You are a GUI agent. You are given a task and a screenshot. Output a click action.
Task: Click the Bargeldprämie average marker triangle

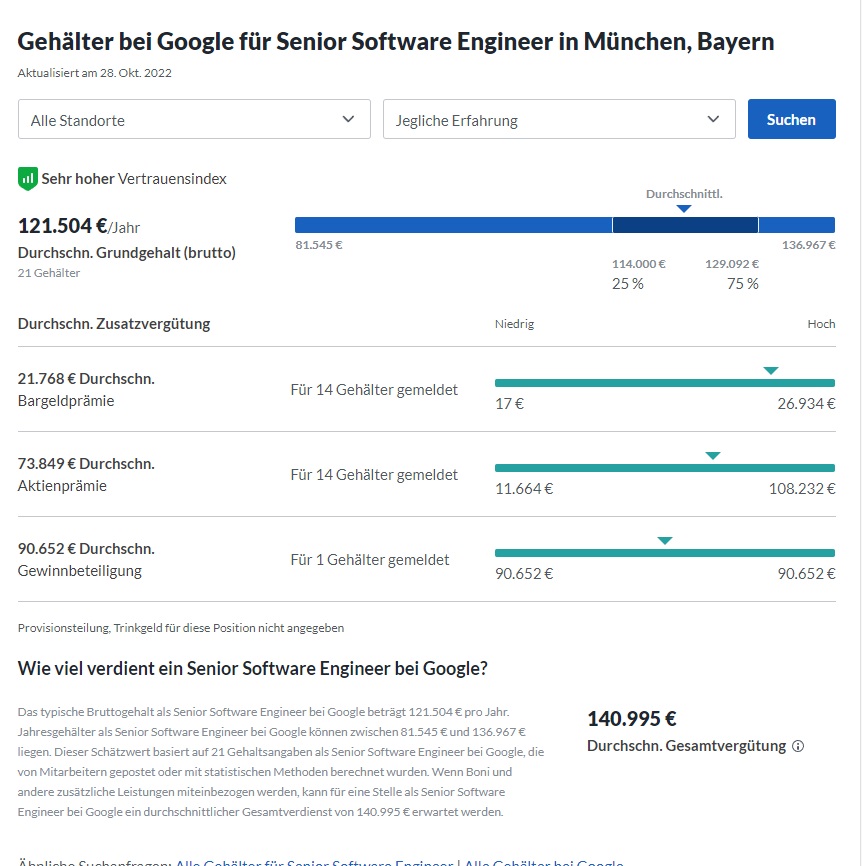(771, 371)
